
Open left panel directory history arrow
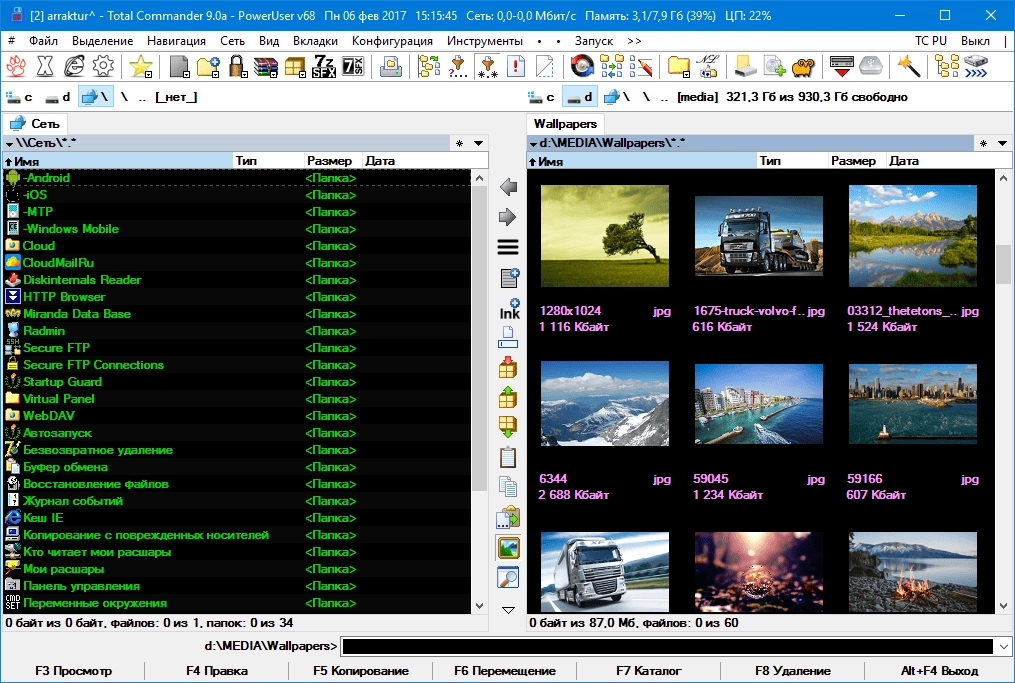tap(478, 143)
